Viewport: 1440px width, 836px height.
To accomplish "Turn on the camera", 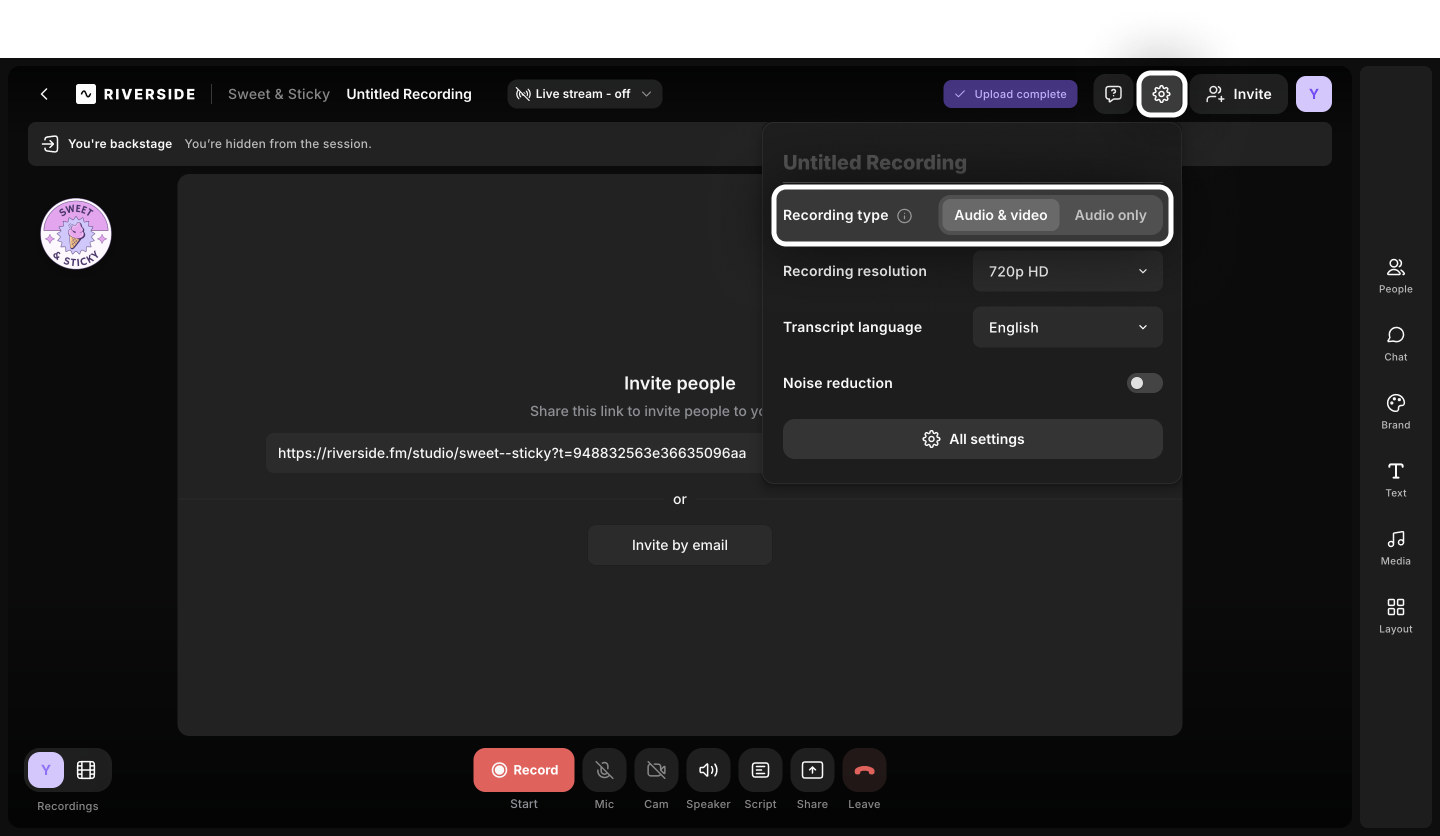I will (656, 770).
